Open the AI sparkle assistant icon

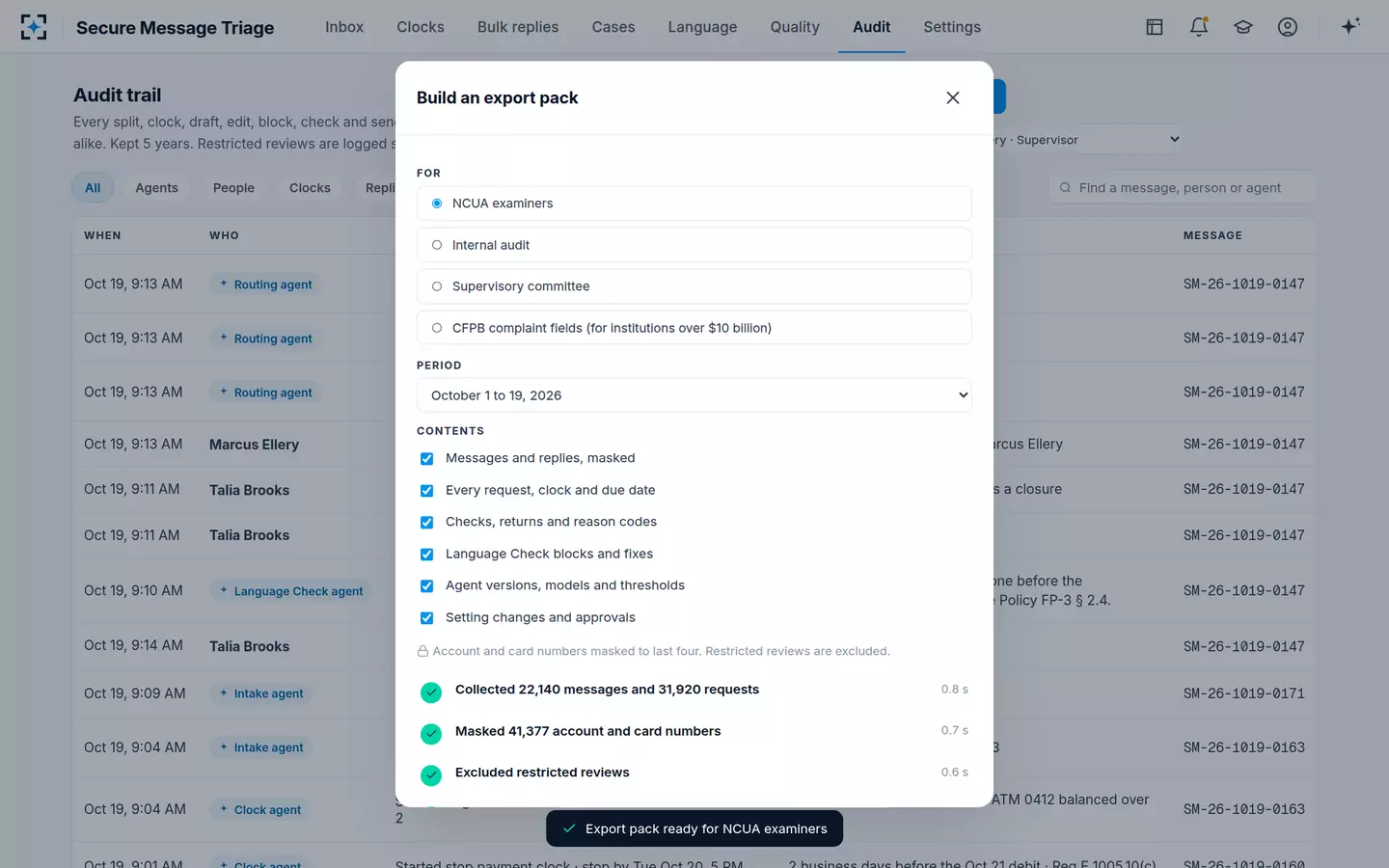click(1350, 26)
